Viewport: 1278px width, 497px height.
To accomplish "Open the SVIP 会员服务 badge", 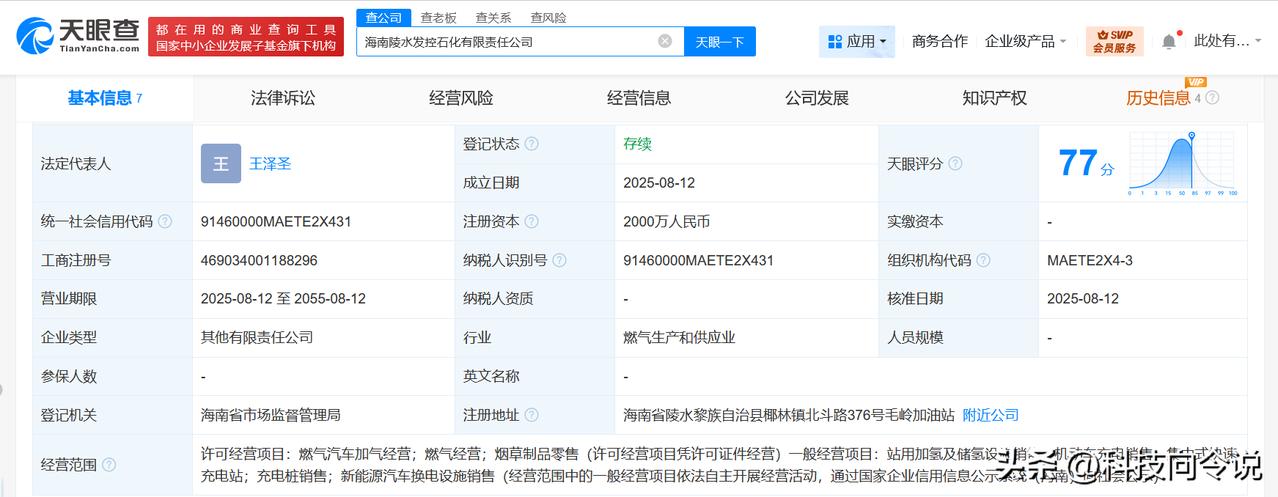I will pos(1114,41).
